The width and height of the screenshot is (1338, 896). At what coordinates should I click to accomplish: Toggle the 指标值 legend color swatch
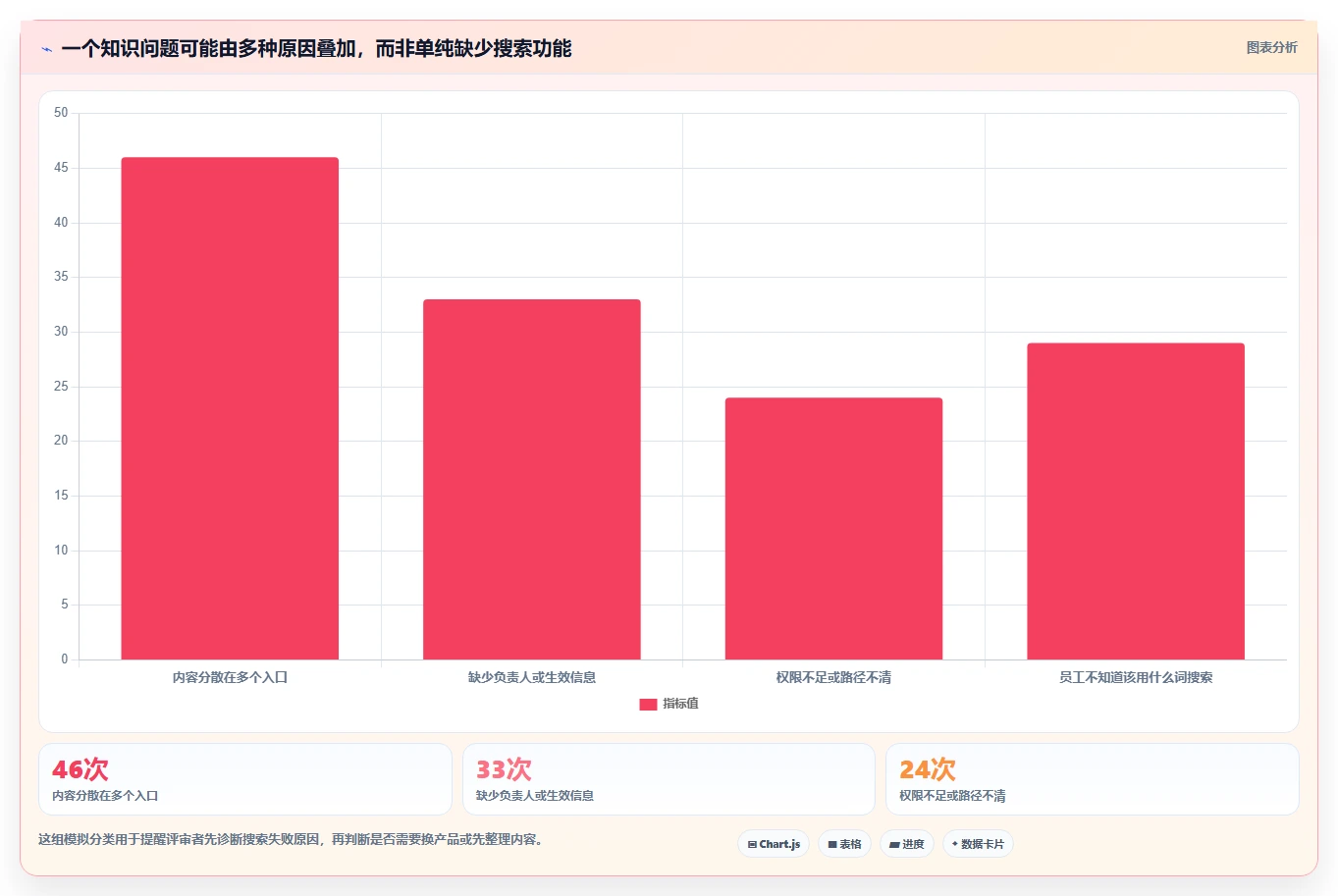(648, 704)
